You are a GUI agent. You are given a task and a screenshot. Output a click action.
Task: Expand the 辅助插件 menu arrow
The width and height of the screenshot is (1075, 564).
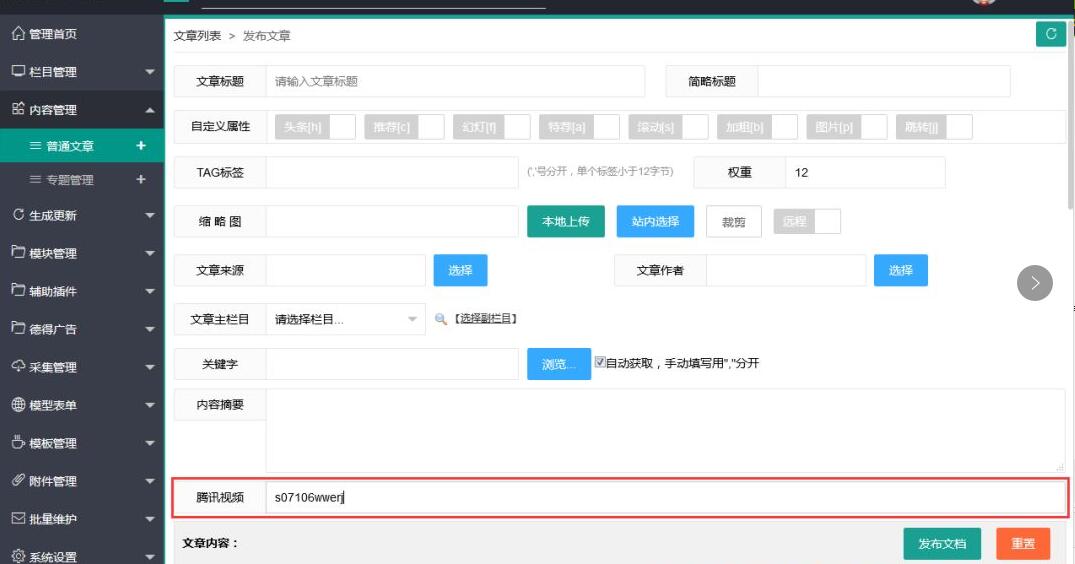149,291
